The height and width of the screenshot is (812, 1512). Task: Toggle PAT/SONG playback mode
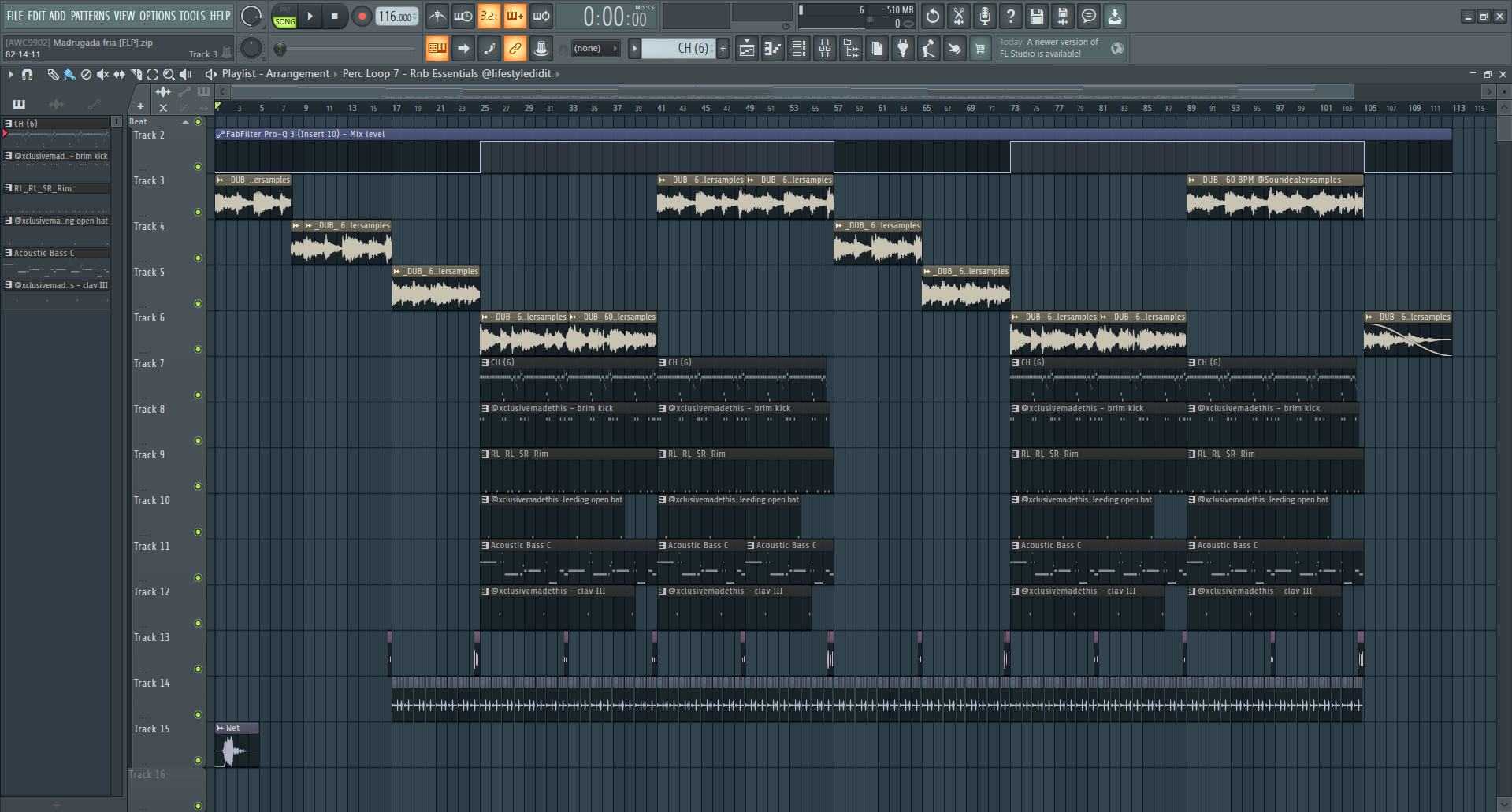click(x=284, y=17)
